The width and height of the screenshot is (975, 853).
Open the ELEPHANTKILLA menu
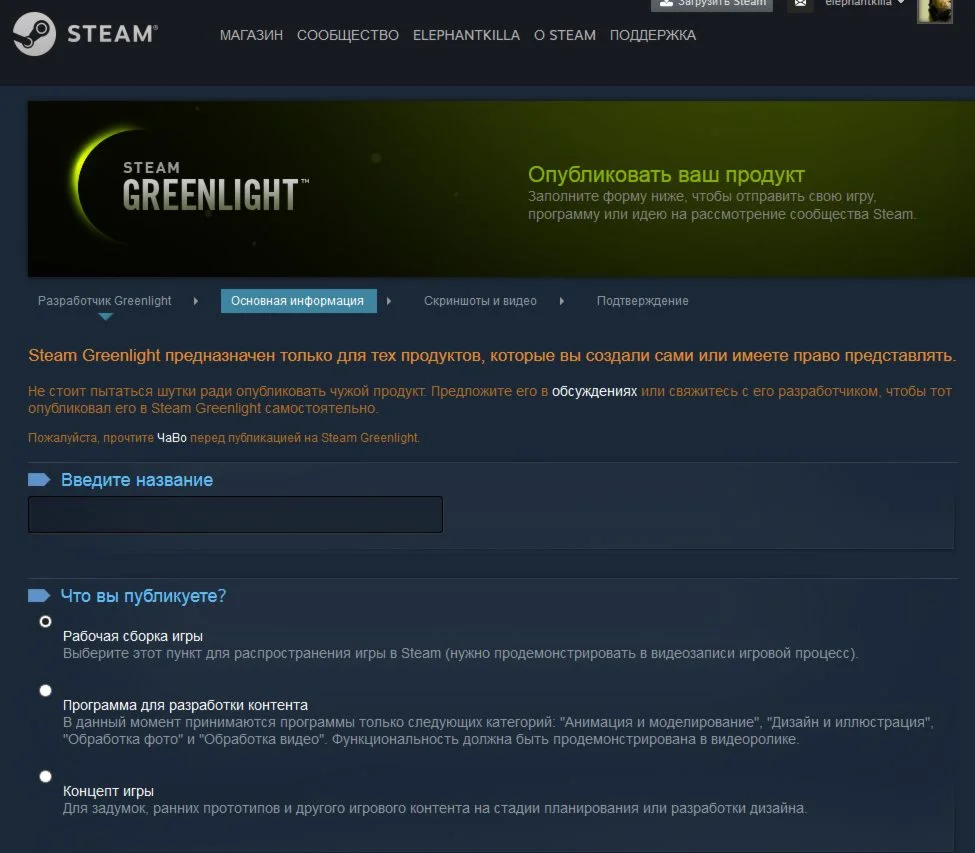[466, 35]
